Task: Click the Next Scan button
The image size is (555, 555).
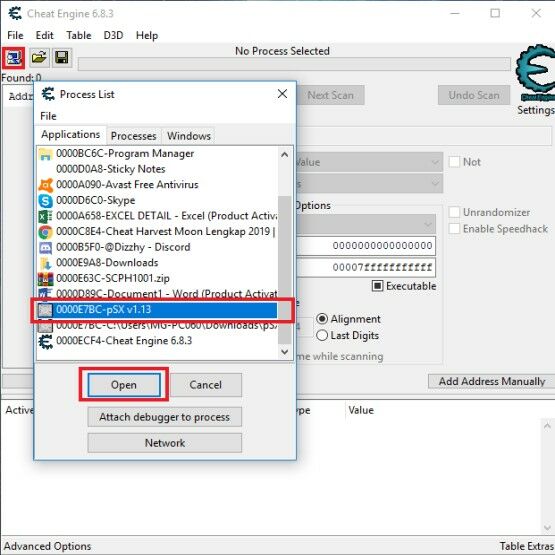Action: tap(330, 95)
